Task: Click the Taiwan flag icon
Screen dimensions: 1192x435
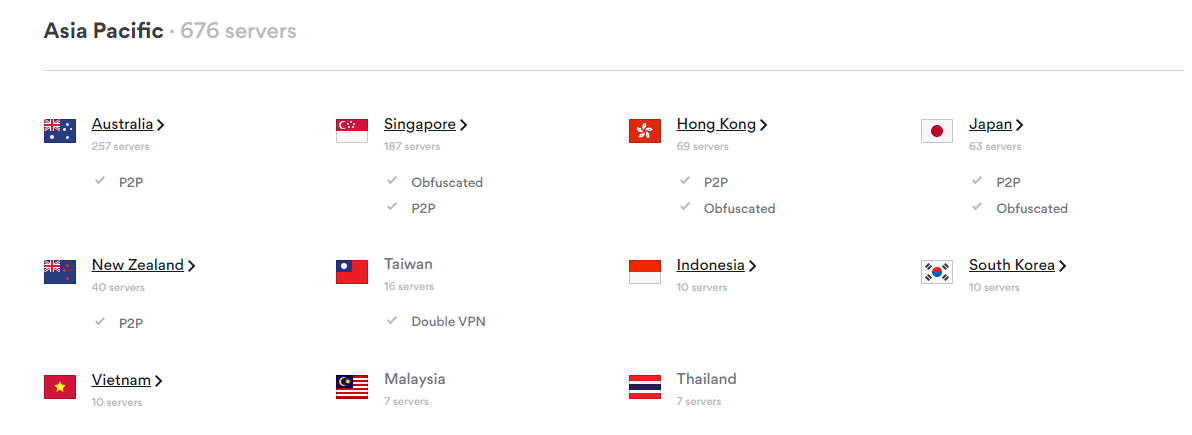Action: tap(352, 271)
